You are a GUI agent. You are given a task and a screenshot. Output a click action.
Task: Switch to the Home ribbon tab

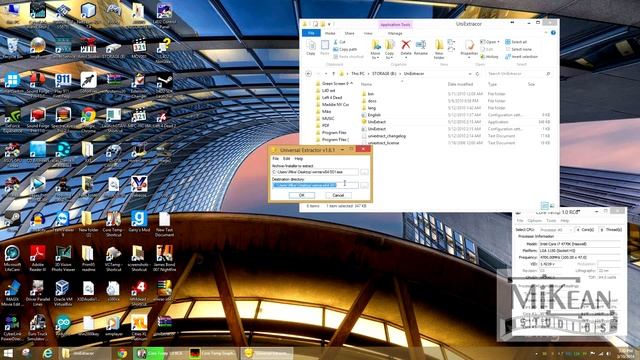(x=330, y=33)
